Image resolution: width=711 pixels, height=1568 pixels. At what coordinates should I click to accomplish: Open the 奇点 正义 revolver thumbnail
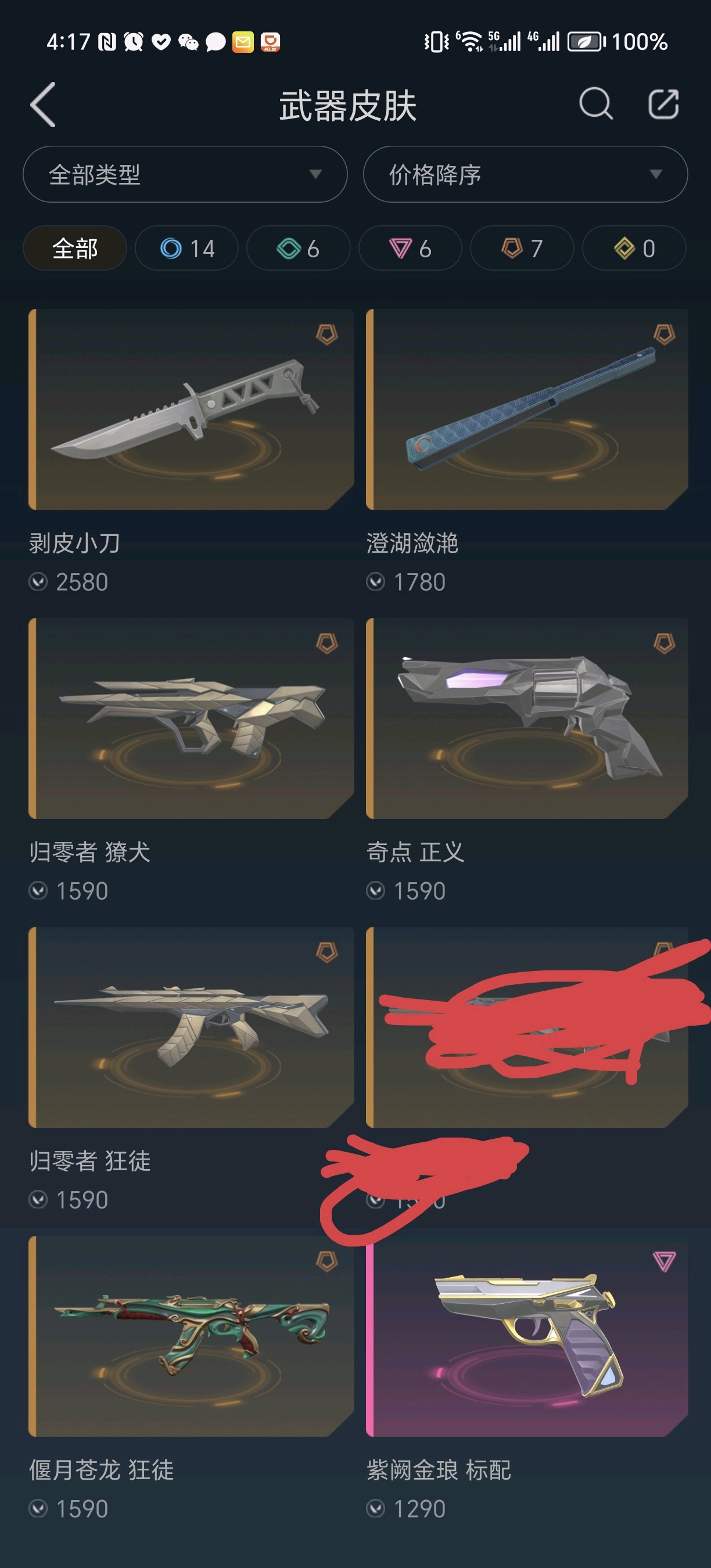click(x=527, y=718)
